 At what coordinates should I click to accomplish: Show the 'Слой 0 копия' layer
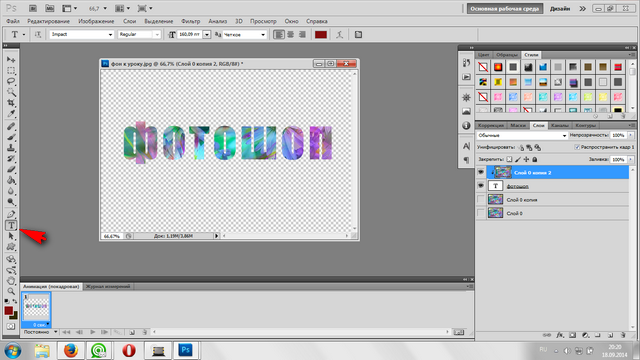coord(481,200)
